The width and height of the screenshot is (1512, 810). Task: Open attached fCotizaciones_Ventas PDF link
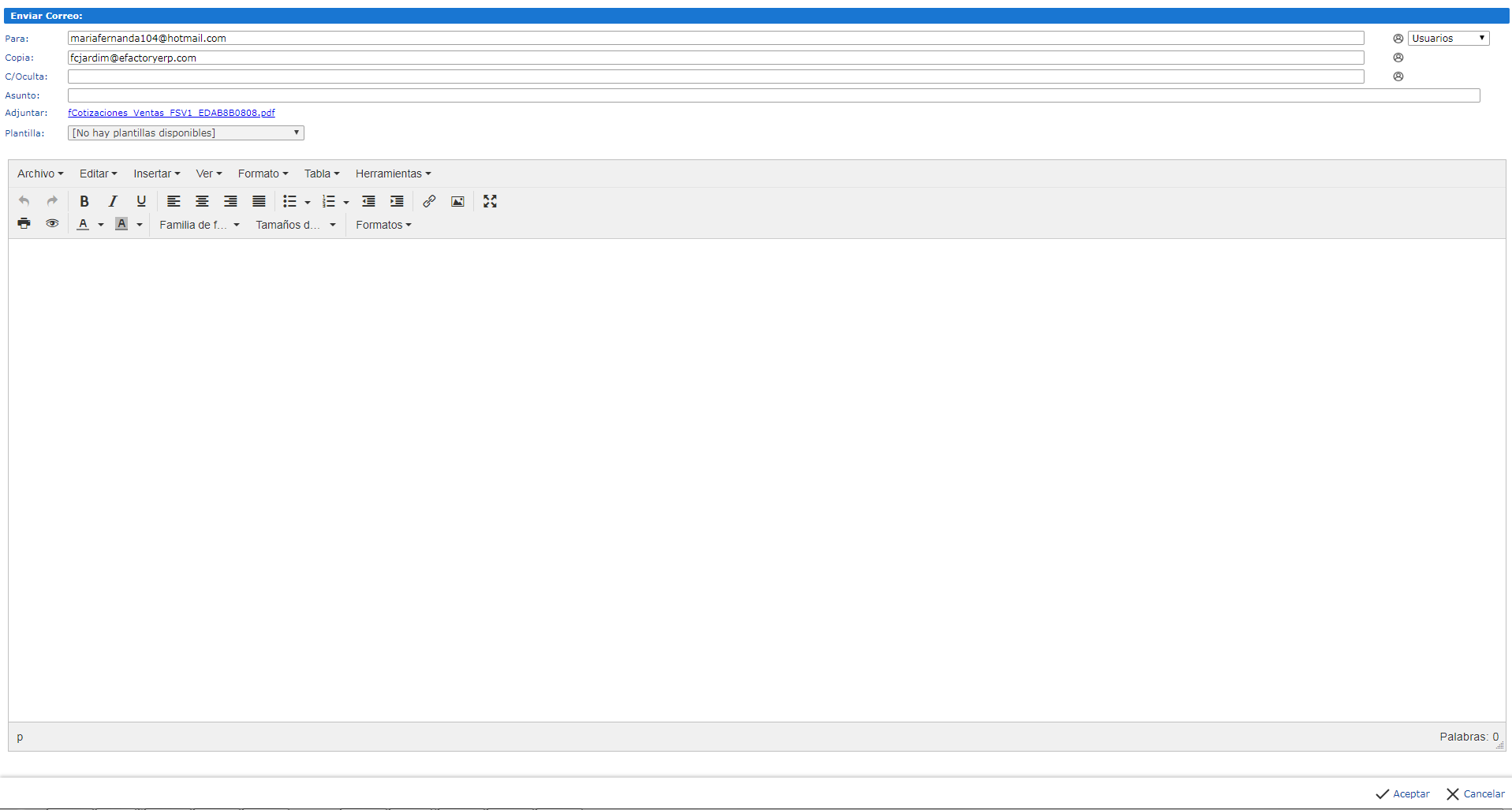[x=171, y=113]
